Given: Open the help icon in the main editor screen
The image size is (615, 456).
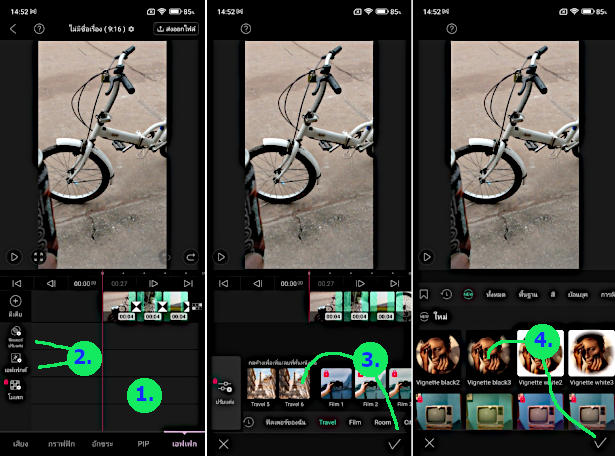Looking at the screenshot, I should tap(39, 29).
